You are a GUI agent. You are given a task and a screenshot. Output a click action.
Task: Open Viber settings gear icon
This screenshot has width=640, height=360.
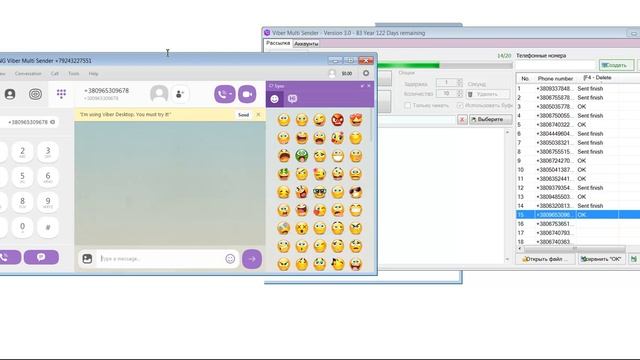[366, 73]
